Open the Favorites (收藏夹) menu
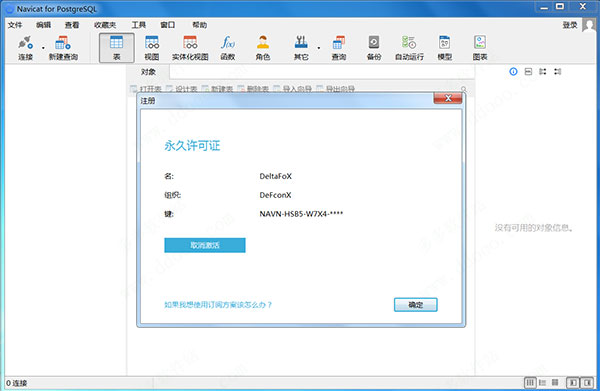The width and height of the screenshot is (600, 391). [105, 25]
